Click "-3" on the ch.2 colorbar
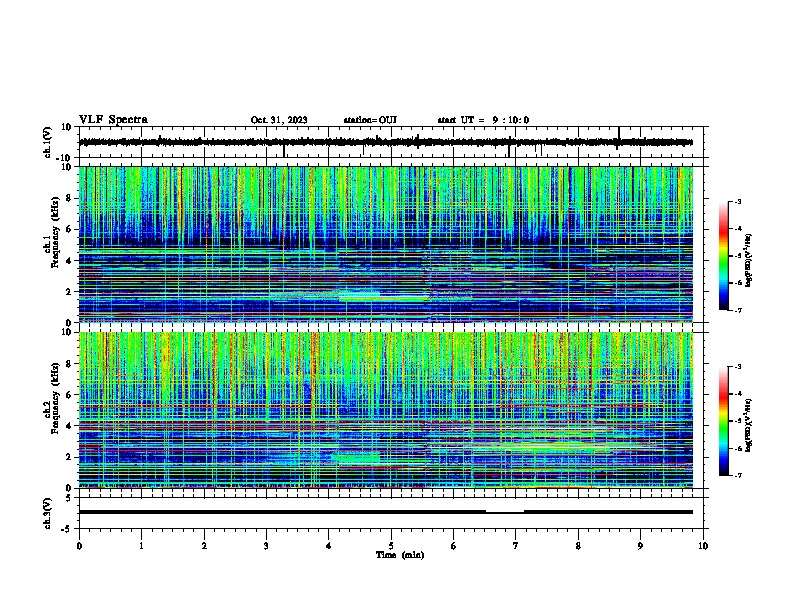 pyautogui.click(x=737, y=367)
